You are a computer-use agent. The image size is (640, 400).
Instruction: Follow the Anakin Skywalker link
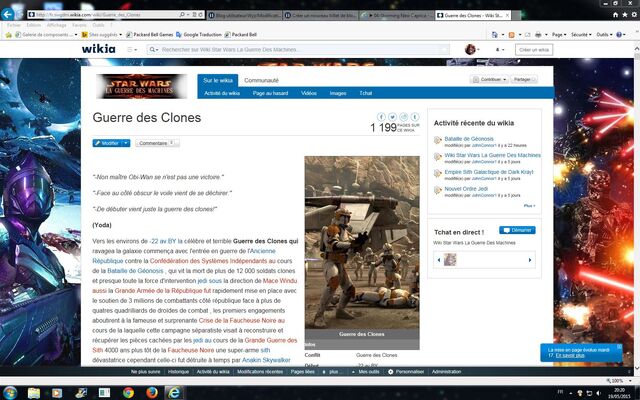pos(266,360)
